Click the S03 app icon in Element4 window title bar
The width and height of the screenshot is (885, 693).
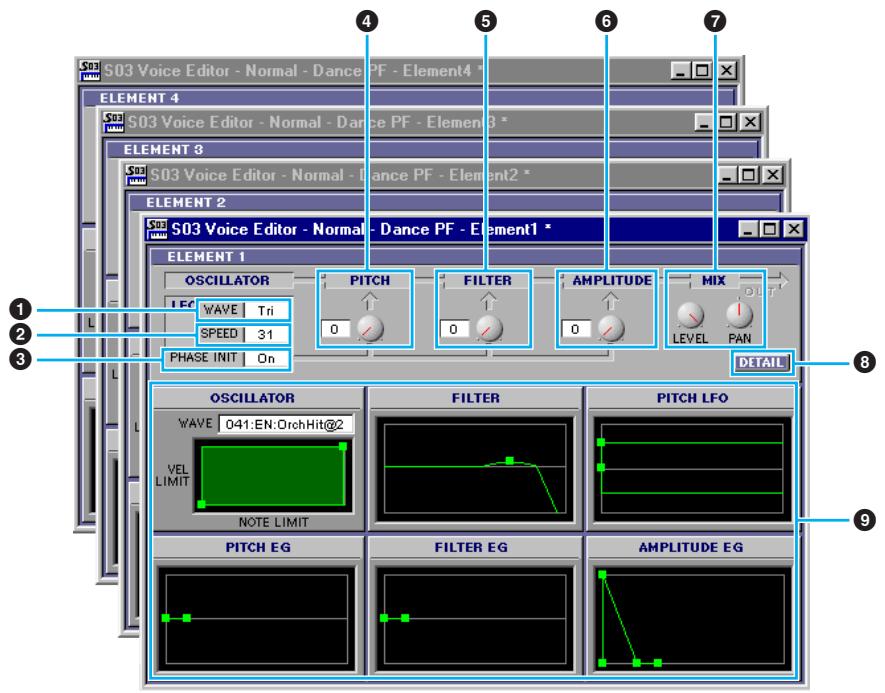(x=90, y=71)
